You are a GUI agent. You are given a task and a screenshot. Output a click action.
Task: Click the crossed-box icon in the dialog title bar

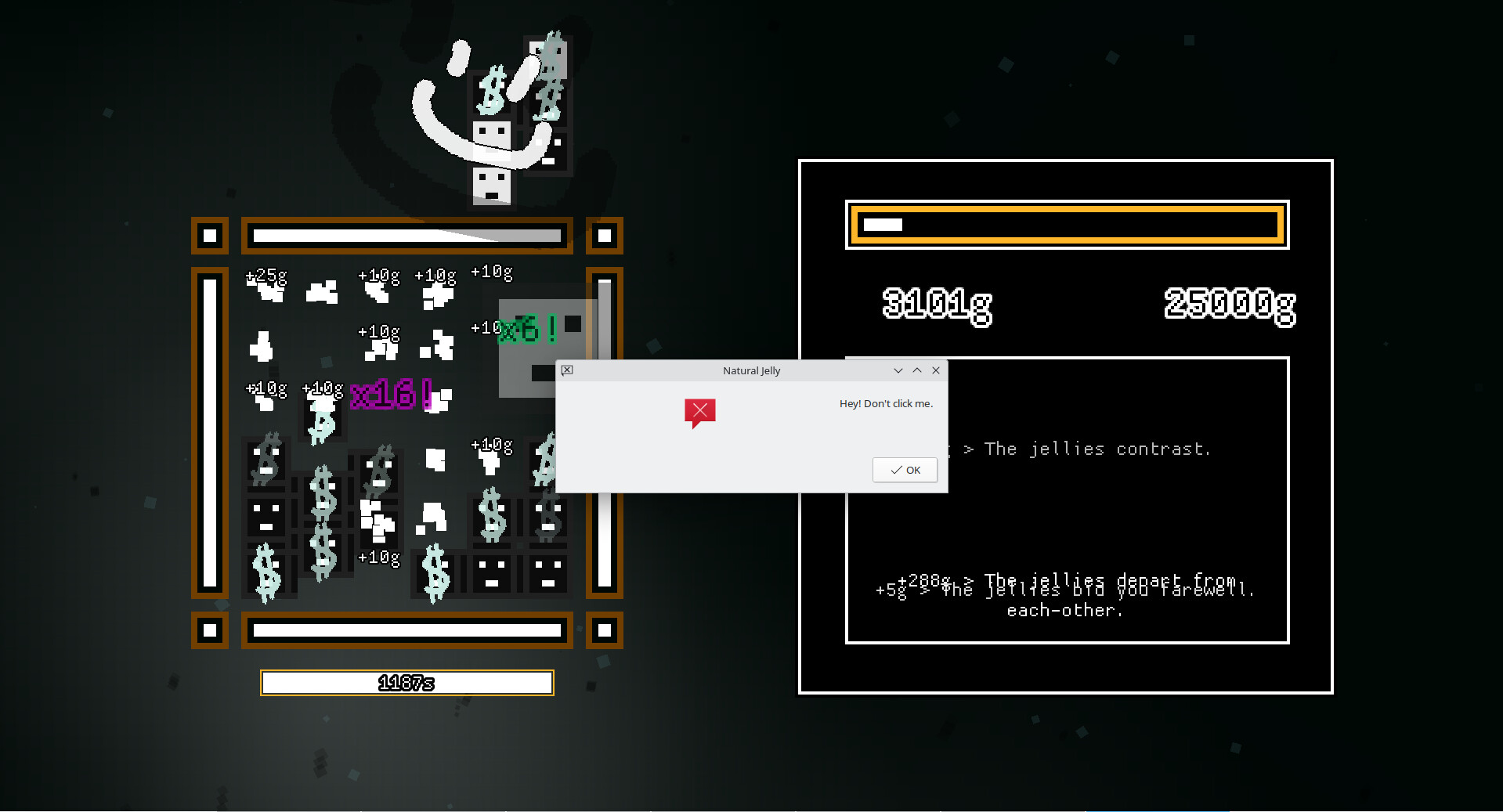(567, 370)
